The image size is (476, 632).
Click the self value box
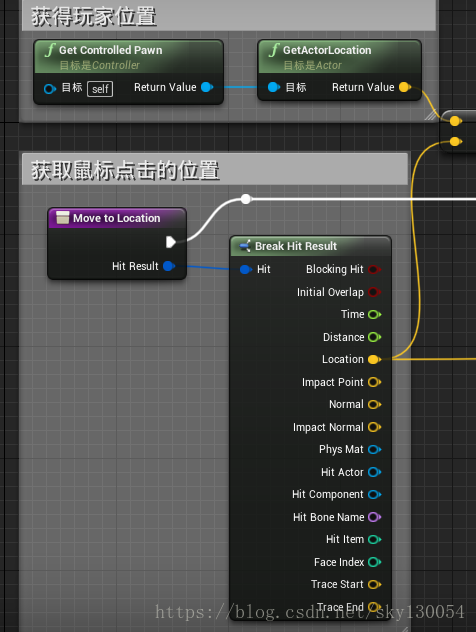(100, 89)
